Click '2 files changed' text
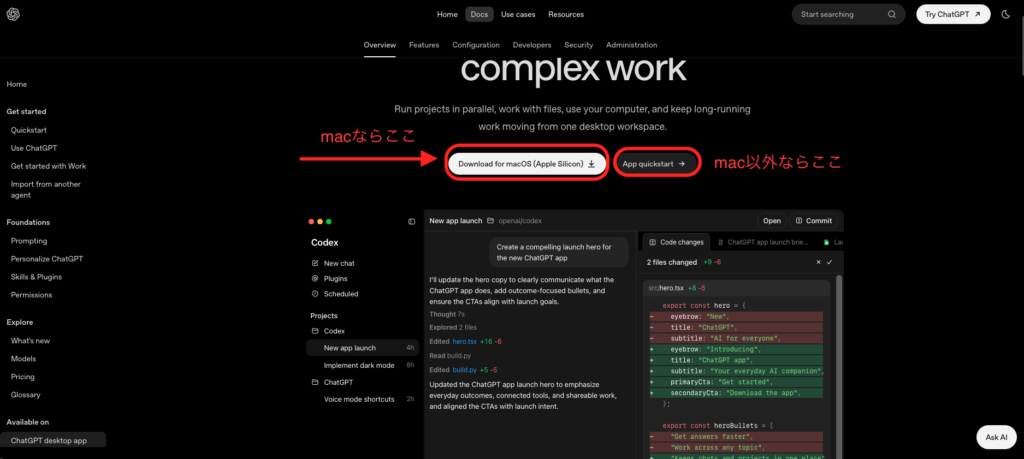 671,262
